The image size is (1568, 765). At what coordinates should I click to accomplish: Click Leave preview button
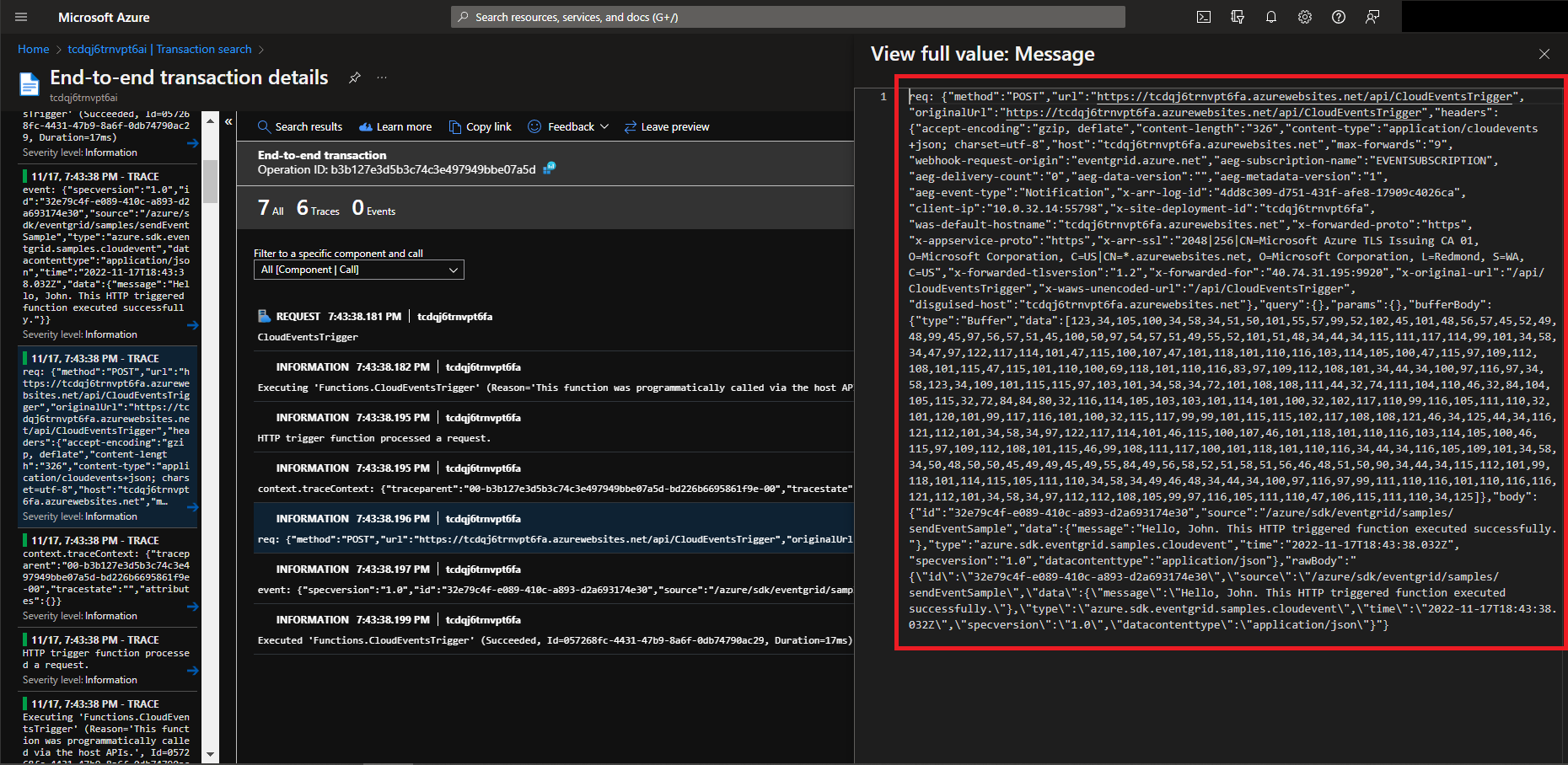point(667,126)
